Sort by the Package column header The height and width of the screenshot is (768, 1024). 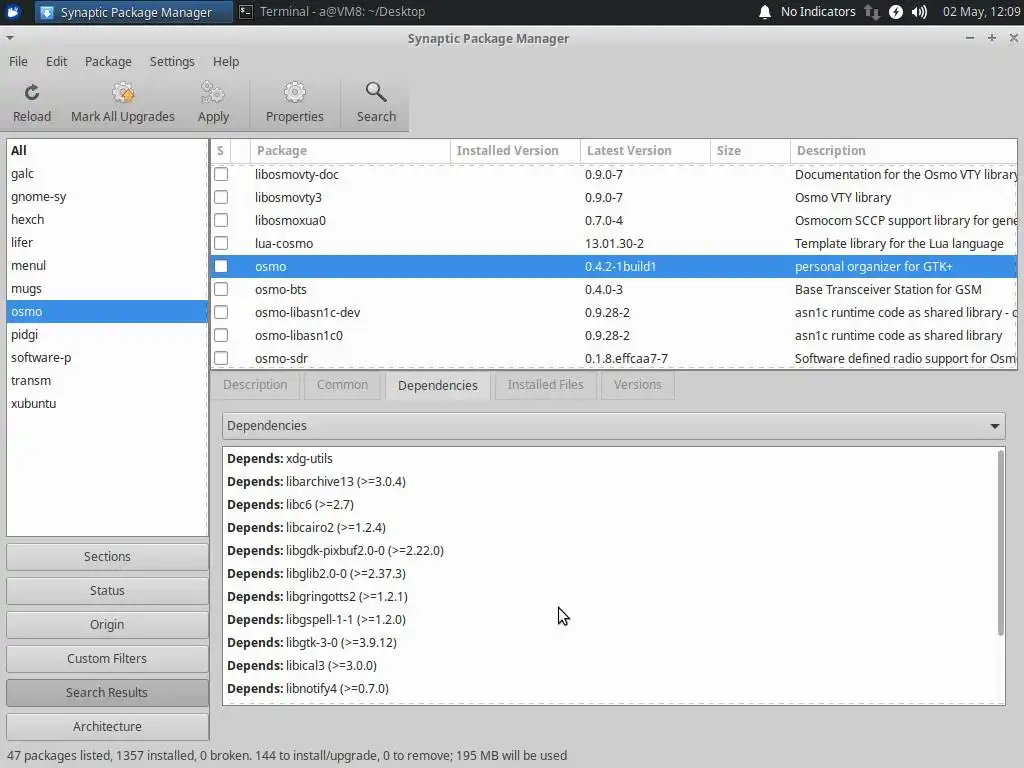click(350, 151)
